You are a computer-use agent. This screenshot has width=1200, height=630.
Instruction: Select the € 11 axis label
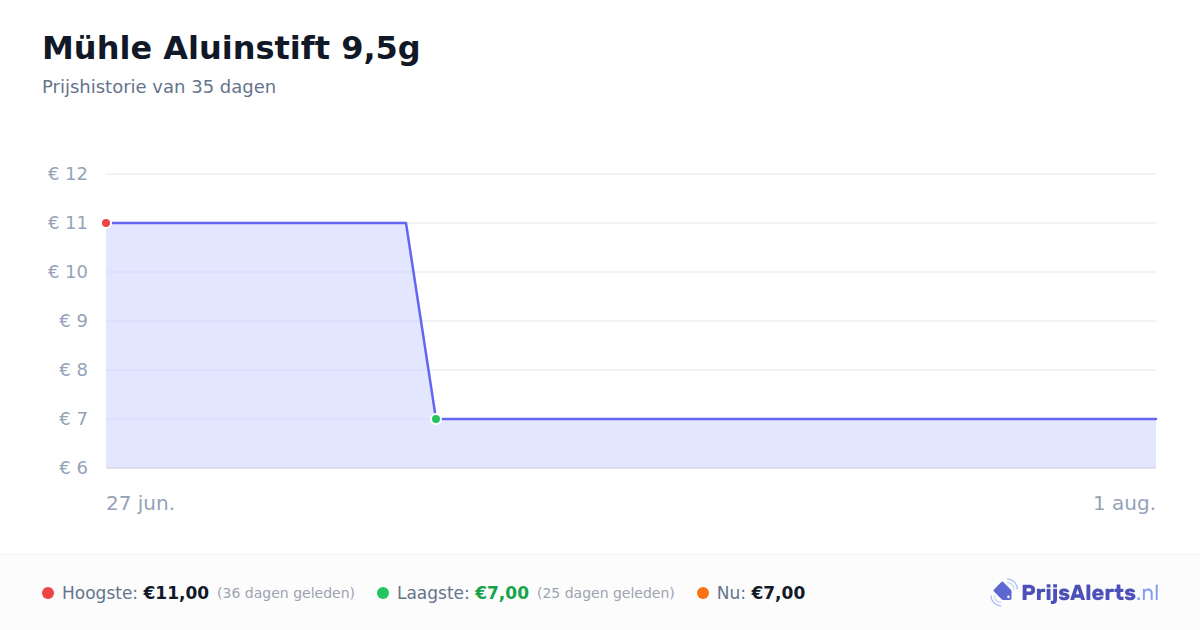[x=68, y=223]
